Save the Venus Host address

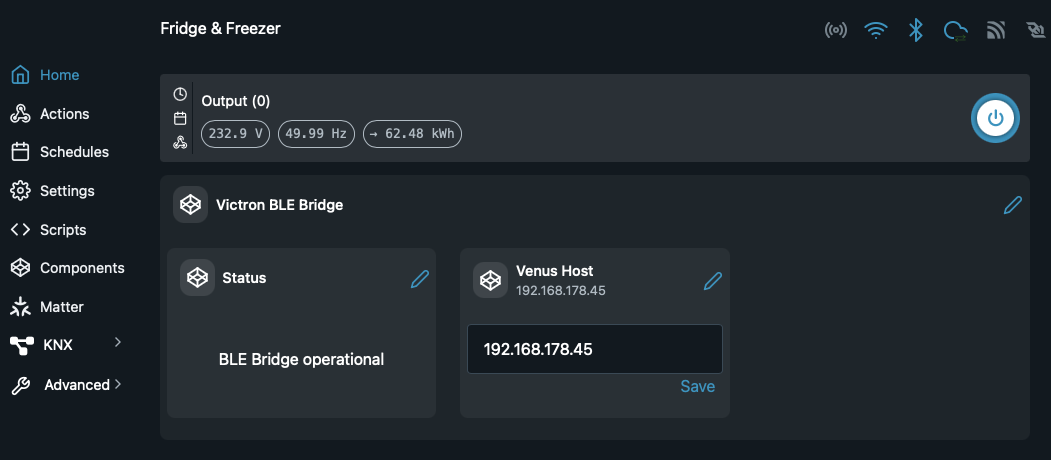tap(698, 386)
